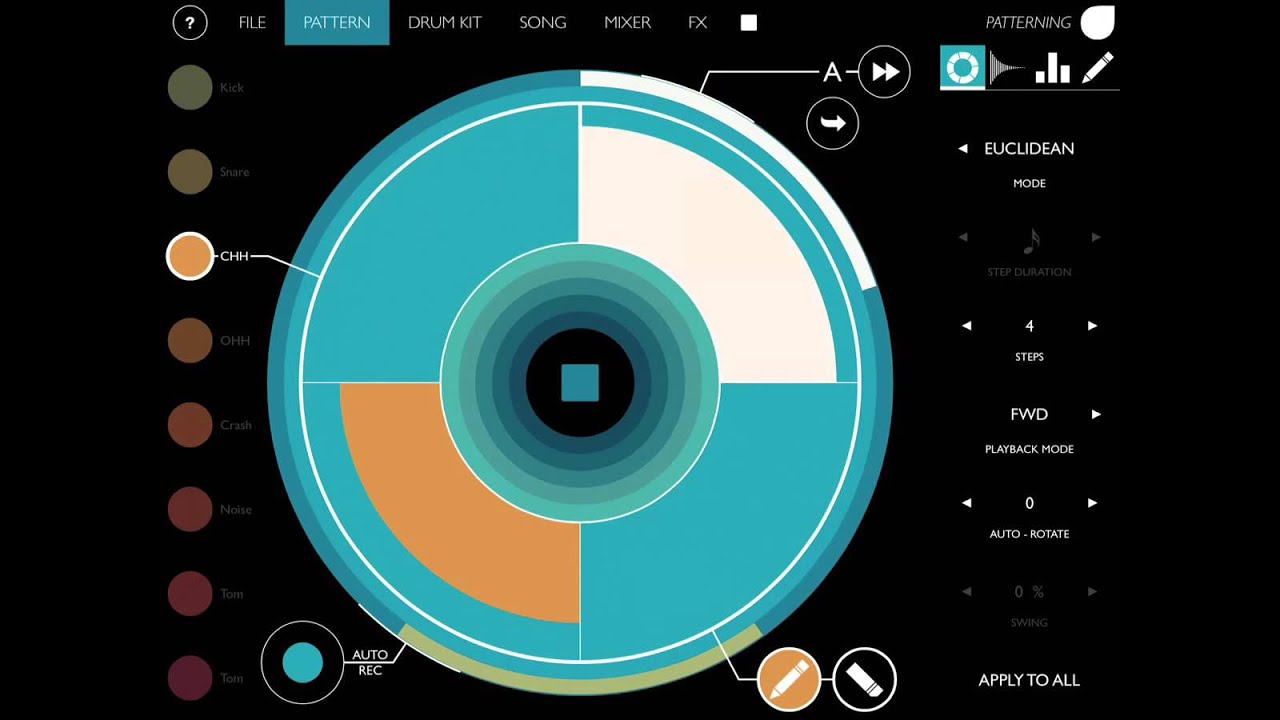Viewport: 1280px width, 720px height.
Task: Open the FILE menu
Action: pyautogui.click(x=252, y=22)
